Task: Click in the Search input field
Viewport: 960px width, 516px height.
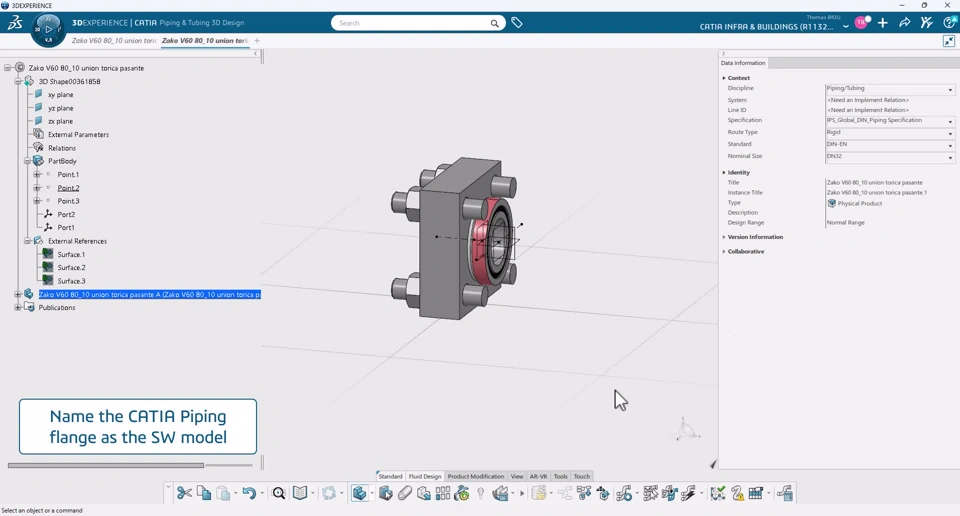Action: [x=411, y=23]
